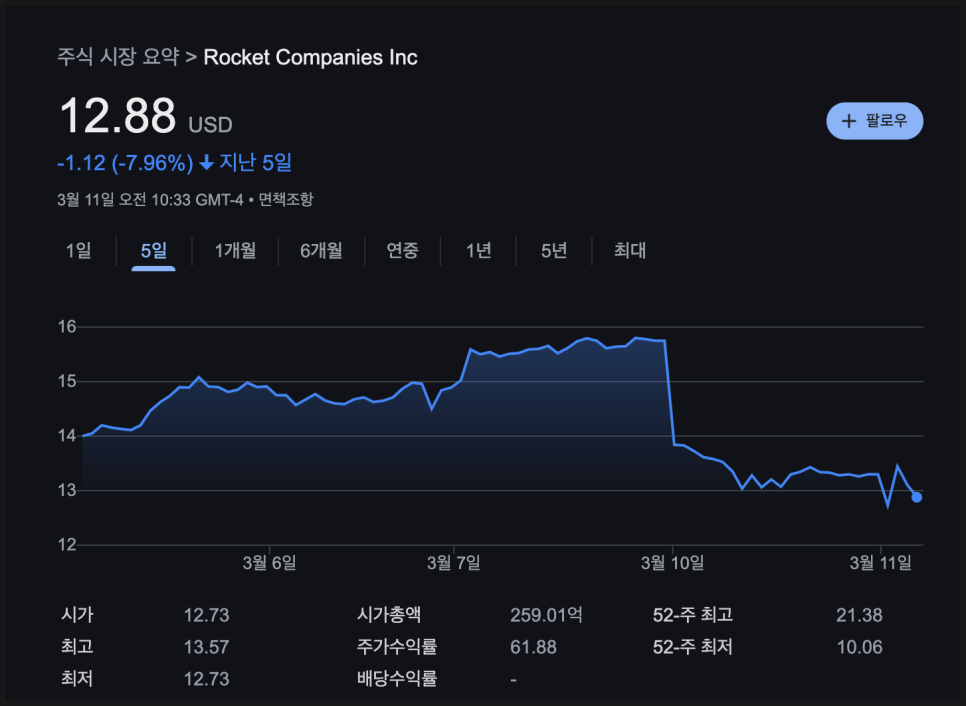
Task: Click the 3월 6일 axis label
Action: pyautogui.click(x=270, y=563)
